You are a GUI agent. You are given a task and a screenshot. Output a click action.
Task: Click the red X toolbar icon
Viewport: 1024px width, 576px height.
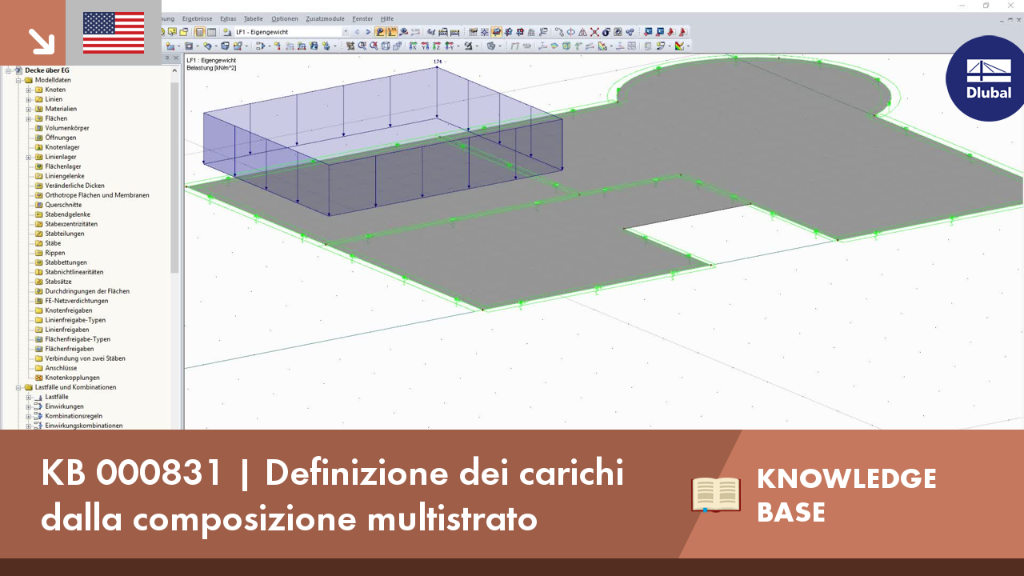tap(594, 32)
